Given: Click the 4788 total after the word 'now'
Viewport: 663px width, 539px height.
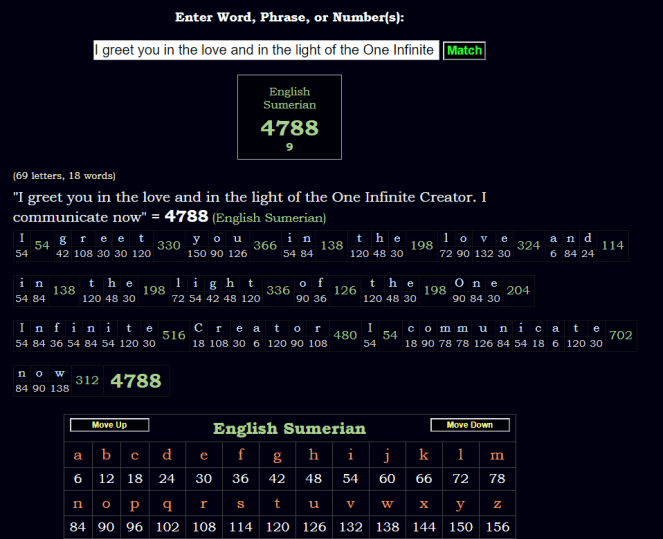Looking at the screenshot, I should 133,381.
